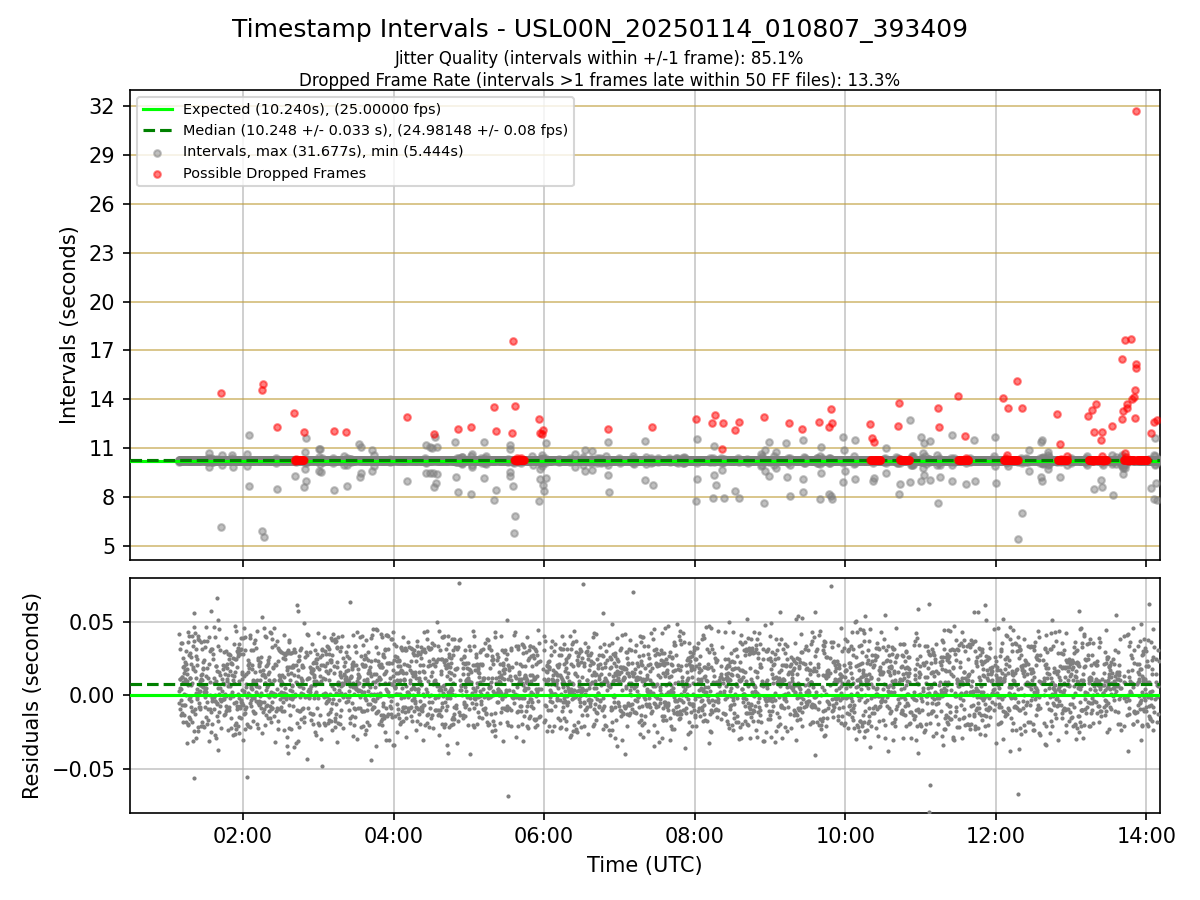Click the 20 y-axis tick label
This screenshot has width=1200, height=900.
103,302
